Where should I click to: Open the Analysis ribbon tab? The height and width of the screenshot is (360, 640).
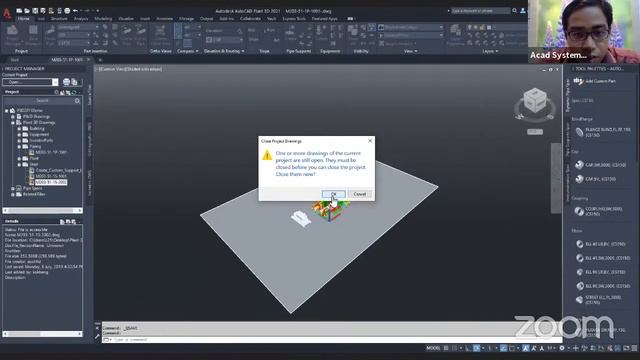click(x=81, y=19)
